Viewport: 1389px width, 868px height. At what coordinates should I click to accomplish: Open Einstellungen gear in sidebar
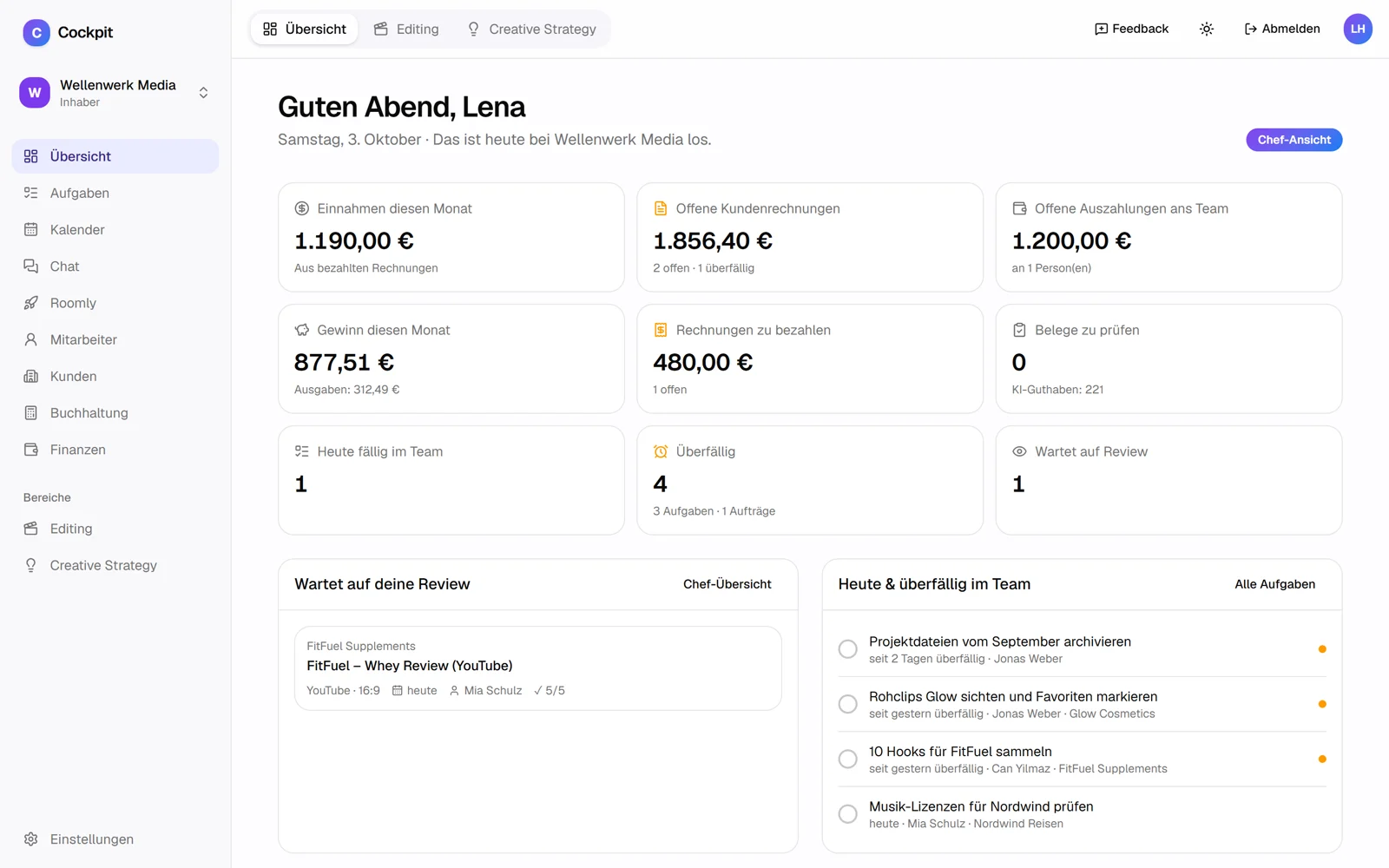pyautogui.click(x=115, y=839)
